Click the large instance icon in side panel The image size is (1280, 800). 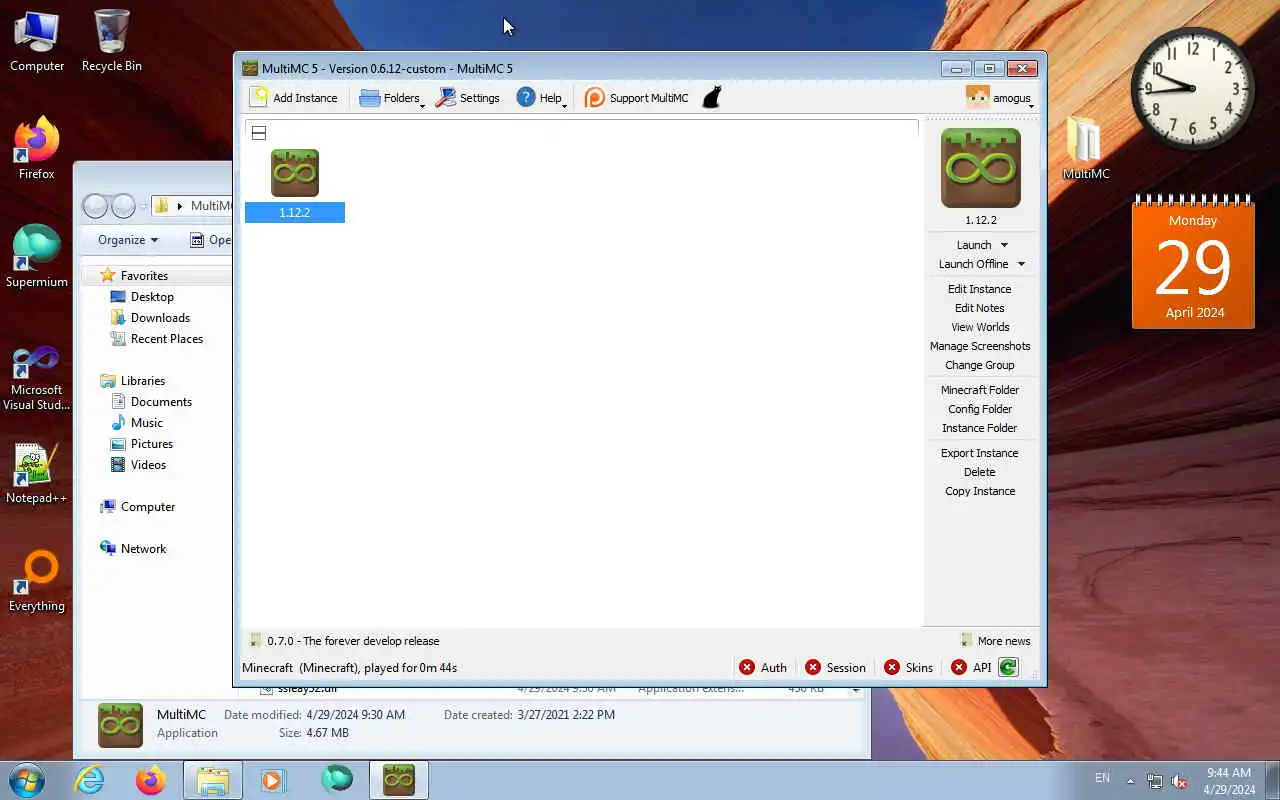(981, 168)
